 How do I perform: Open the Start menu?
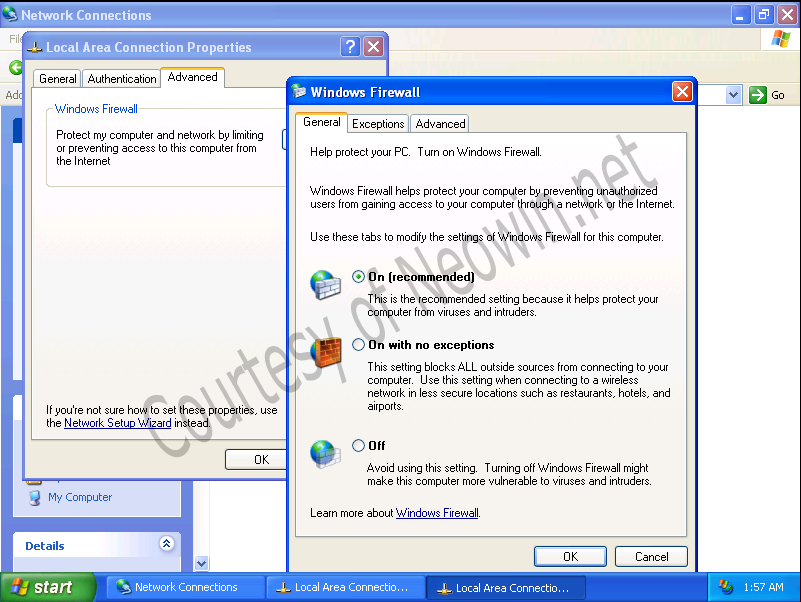[48, 587]
